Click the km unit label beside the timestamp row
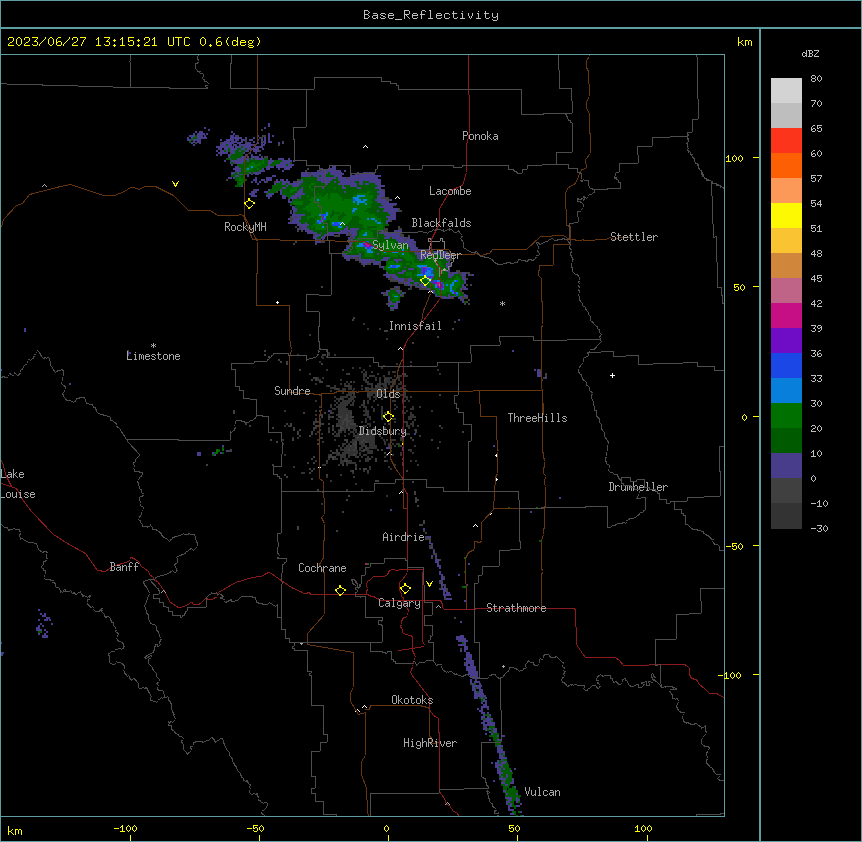Screen dimensions: 862x842 pyautogui.click(x=744, y=42)
